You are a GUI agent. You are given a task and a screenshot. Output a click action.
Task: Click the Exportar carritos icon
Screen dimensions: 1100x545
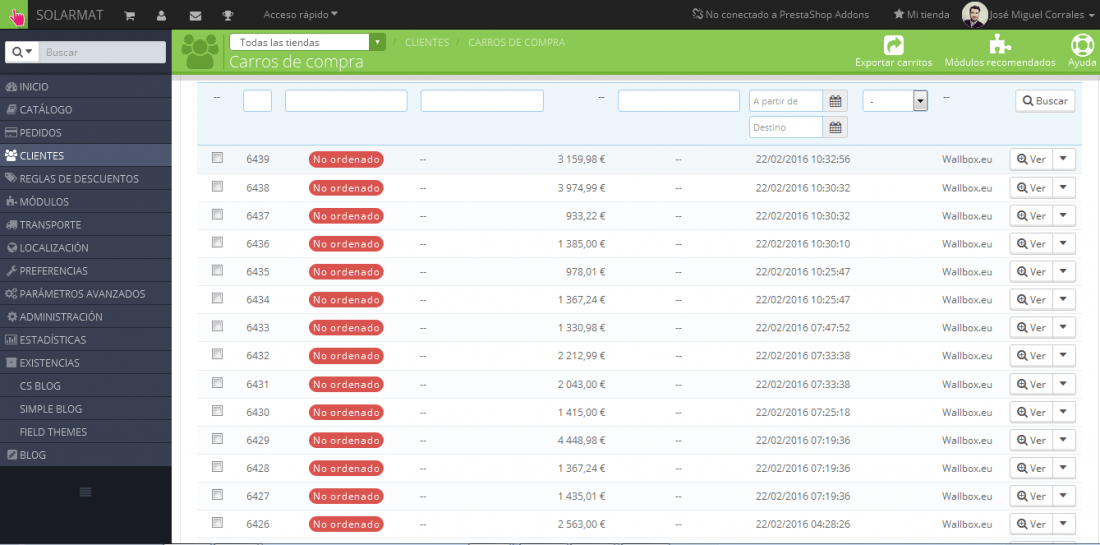(x=894, y=45)
